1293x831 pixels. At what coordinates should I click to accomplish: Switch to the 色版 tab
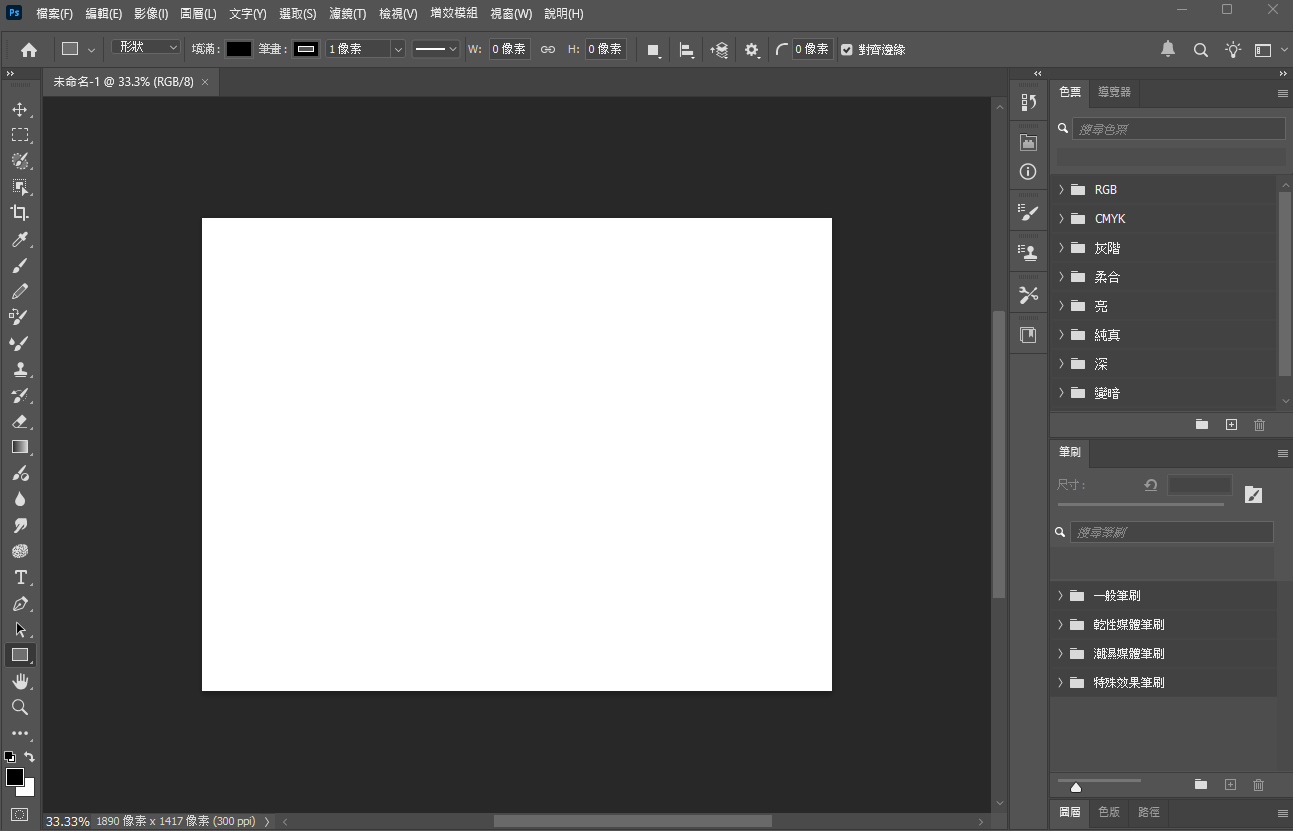pyautogui.click(x=1109, y=812)
